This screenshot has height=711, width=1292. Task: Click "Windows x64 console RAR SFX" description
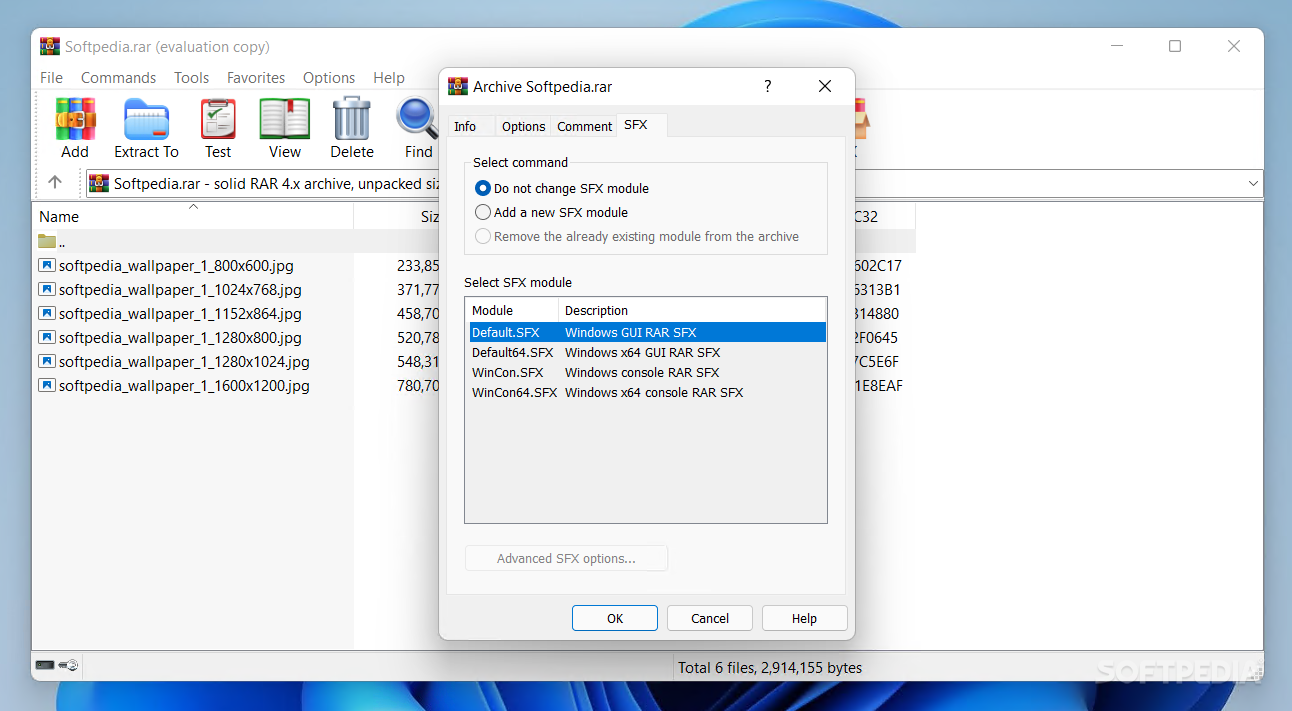click(654, 392)
